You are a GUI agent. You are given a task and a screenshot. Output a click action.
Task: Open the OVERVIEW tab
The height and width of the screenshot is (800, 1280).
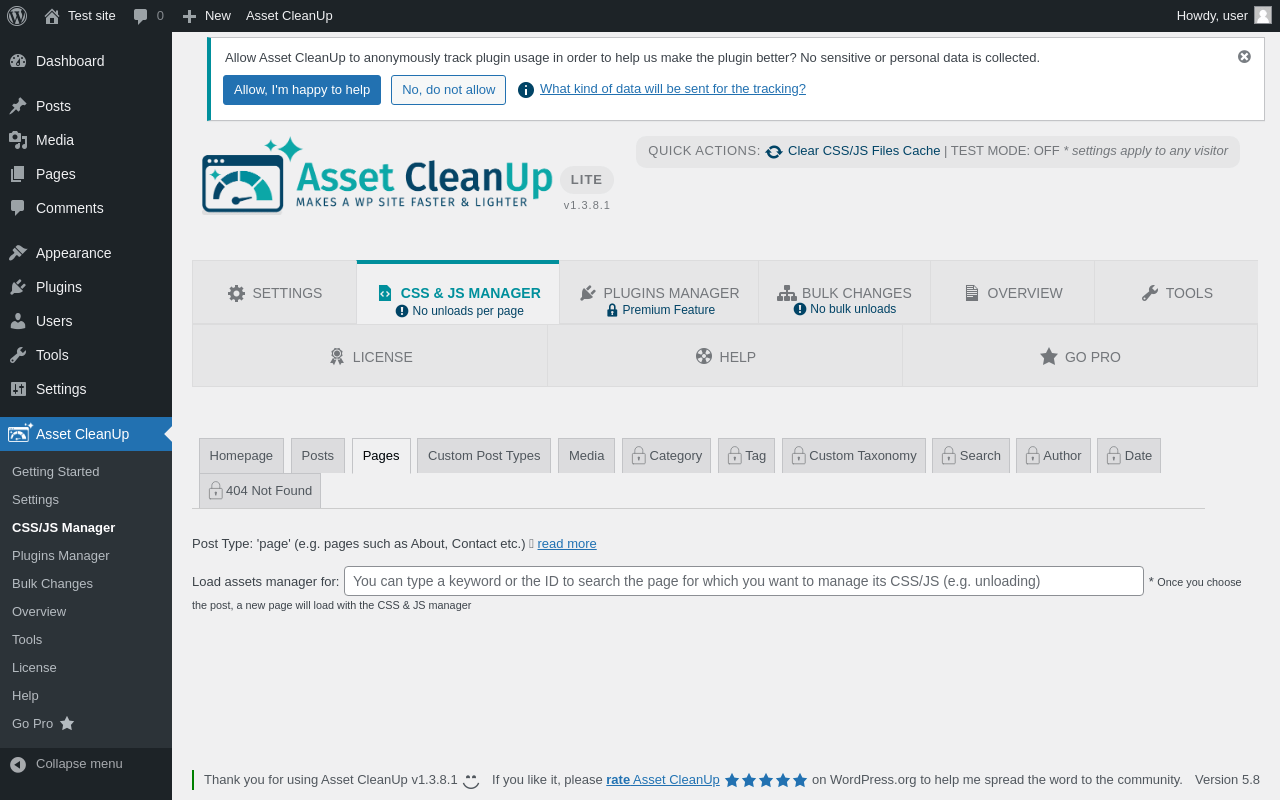click(1012, 293)
